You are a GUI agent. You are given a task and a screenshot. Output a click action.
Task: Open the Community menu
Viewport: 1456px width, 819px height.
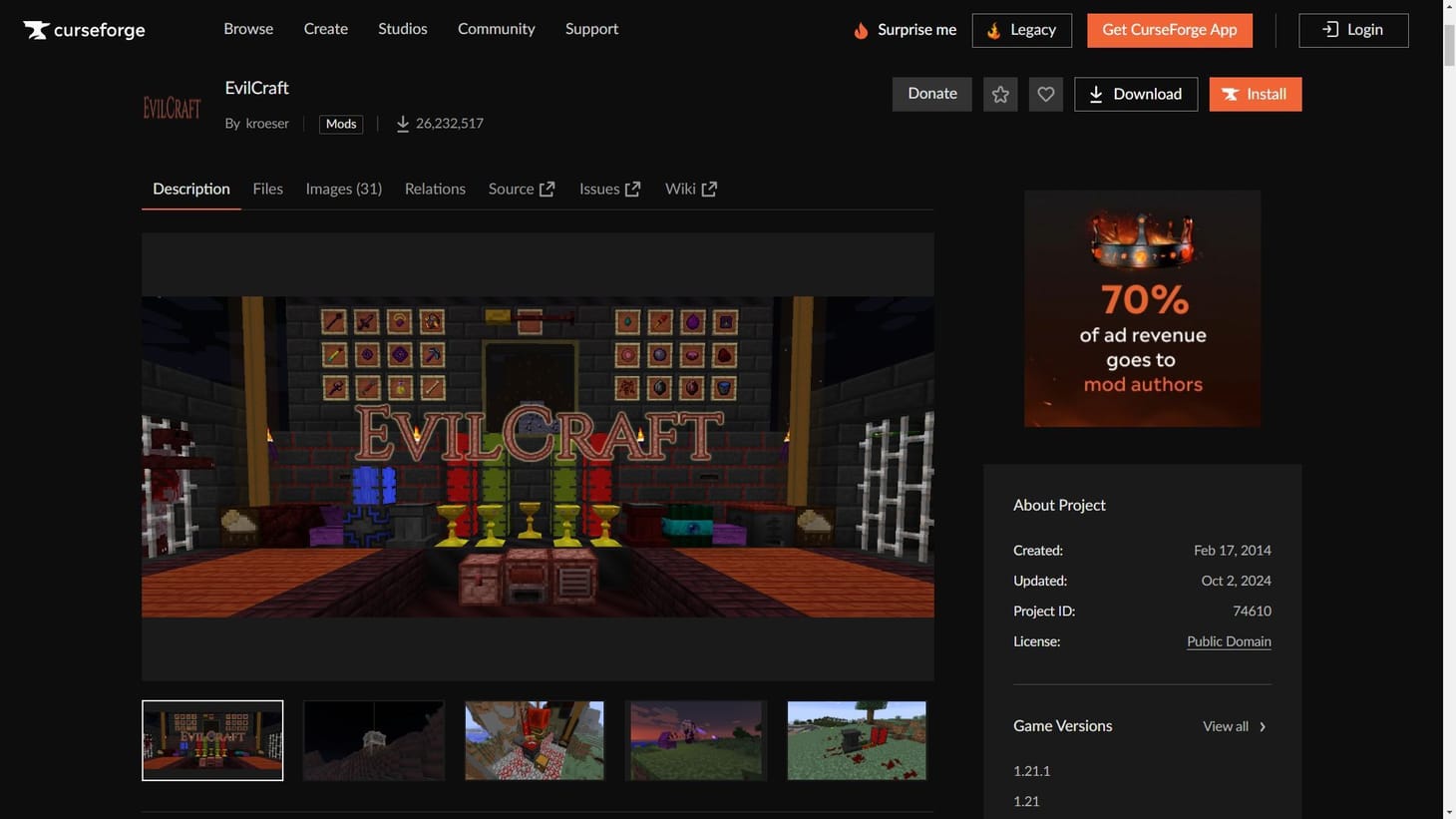point(496,28)
